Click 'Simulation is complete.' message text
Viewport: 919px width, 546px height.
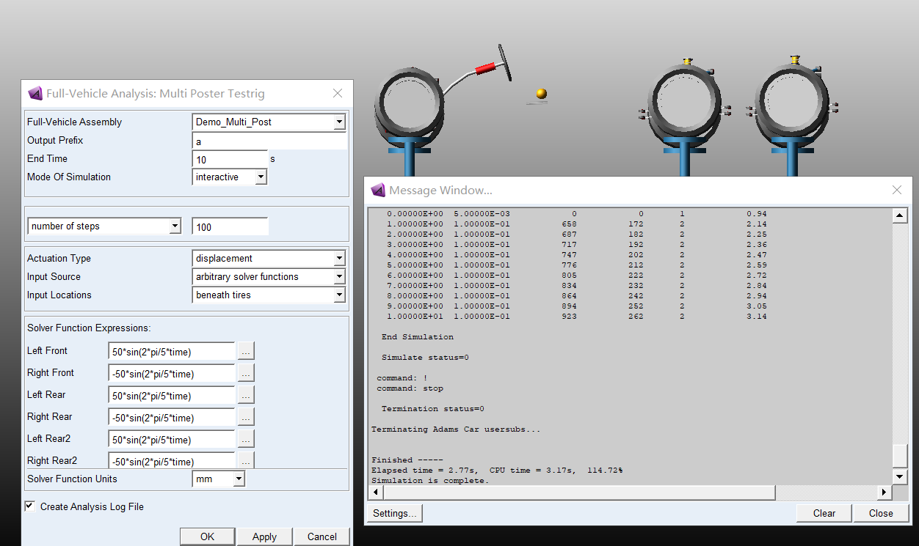[x=430, y=480]
